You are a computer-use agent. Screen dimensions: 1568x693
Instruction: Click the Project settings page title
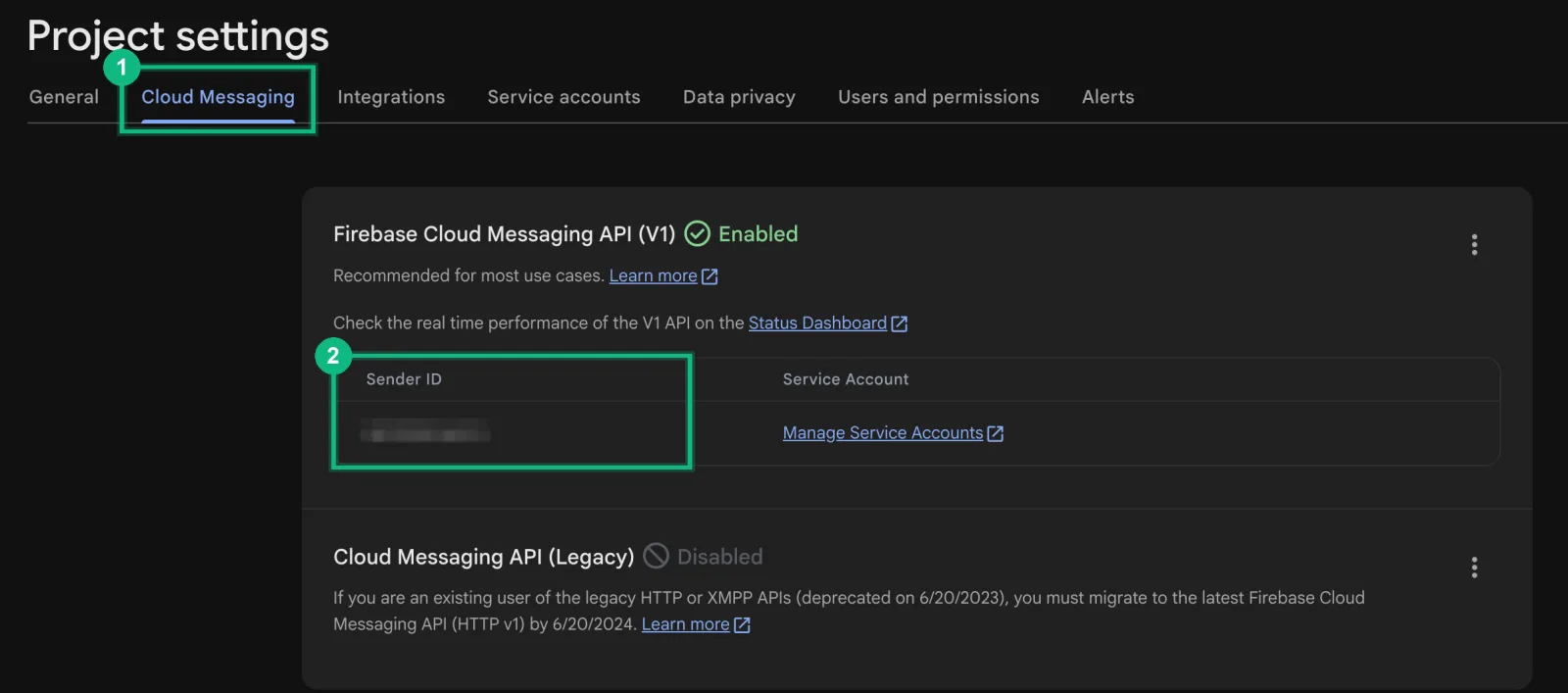click(x=178, y=36)
